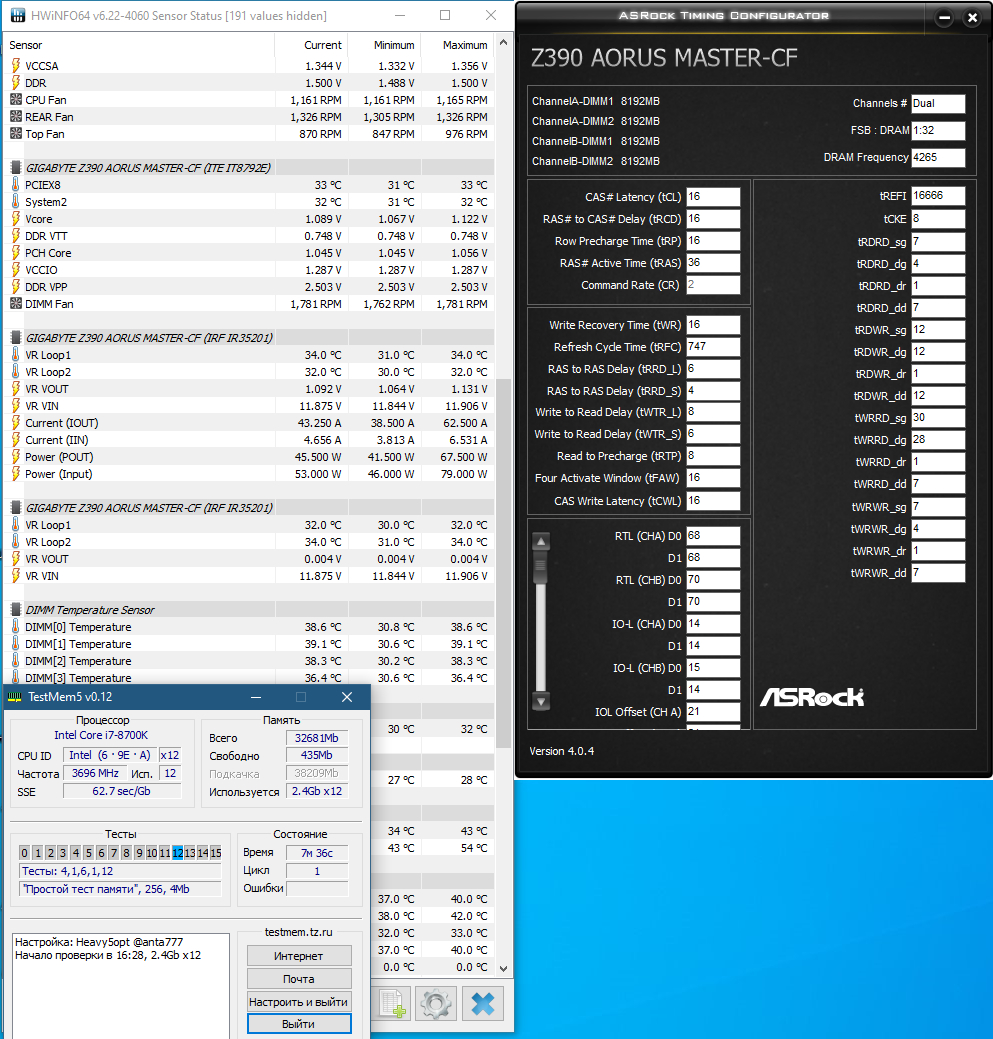Image resolution: width=993 pixels, height=1039 pixels.
Task: Click the fan icon beside Top Fan
Action: click(x=16, y=133)
